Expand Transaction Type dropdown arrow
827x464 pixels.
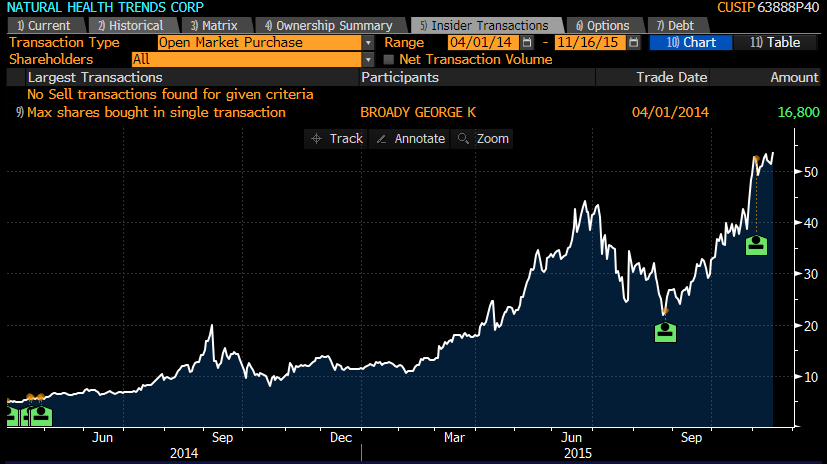[368, 43]
